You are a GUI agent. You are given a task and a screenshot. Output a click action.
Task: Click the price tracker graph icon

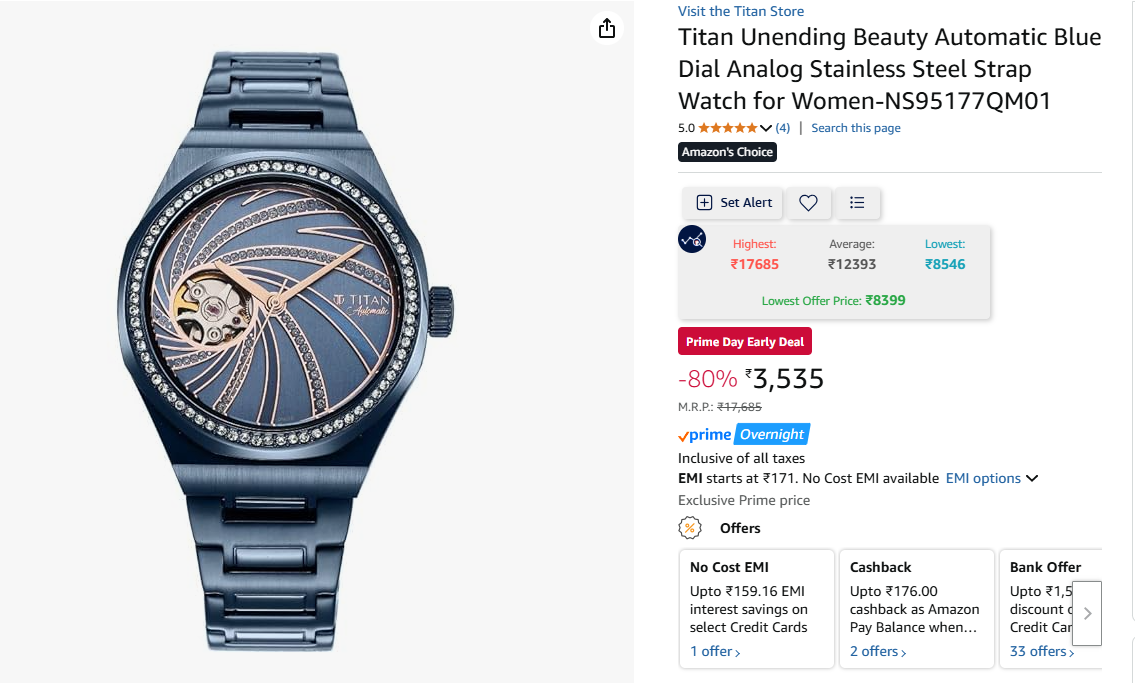point(692,239)
